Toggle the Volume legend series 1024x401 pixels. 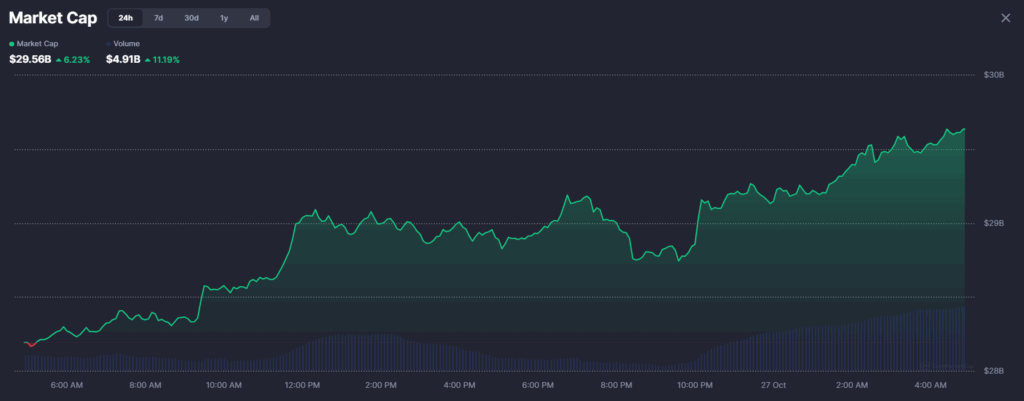pyautogui.click(x=126, y=44)
